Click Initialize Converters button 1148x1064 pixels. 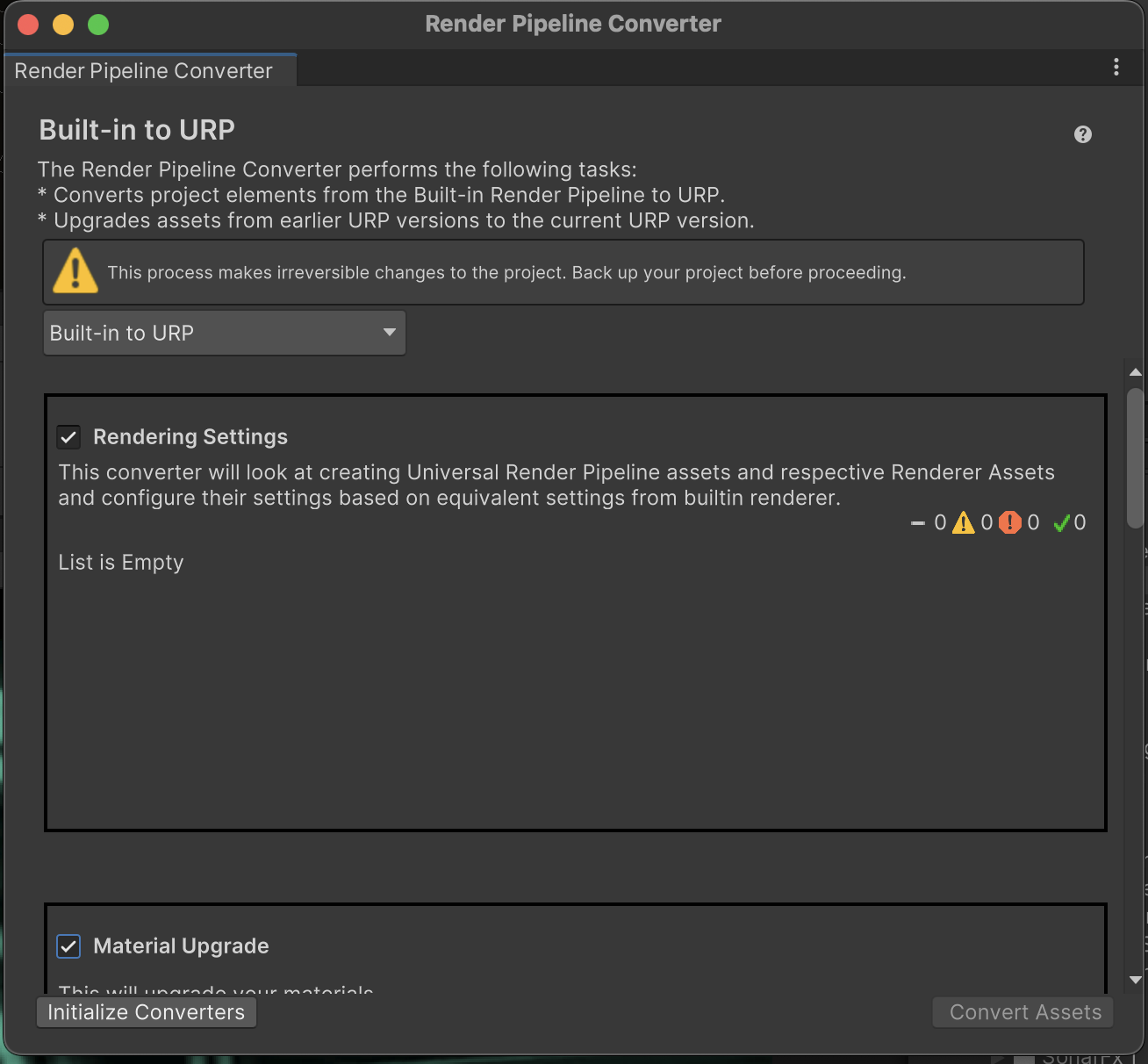click(147, 1012)
